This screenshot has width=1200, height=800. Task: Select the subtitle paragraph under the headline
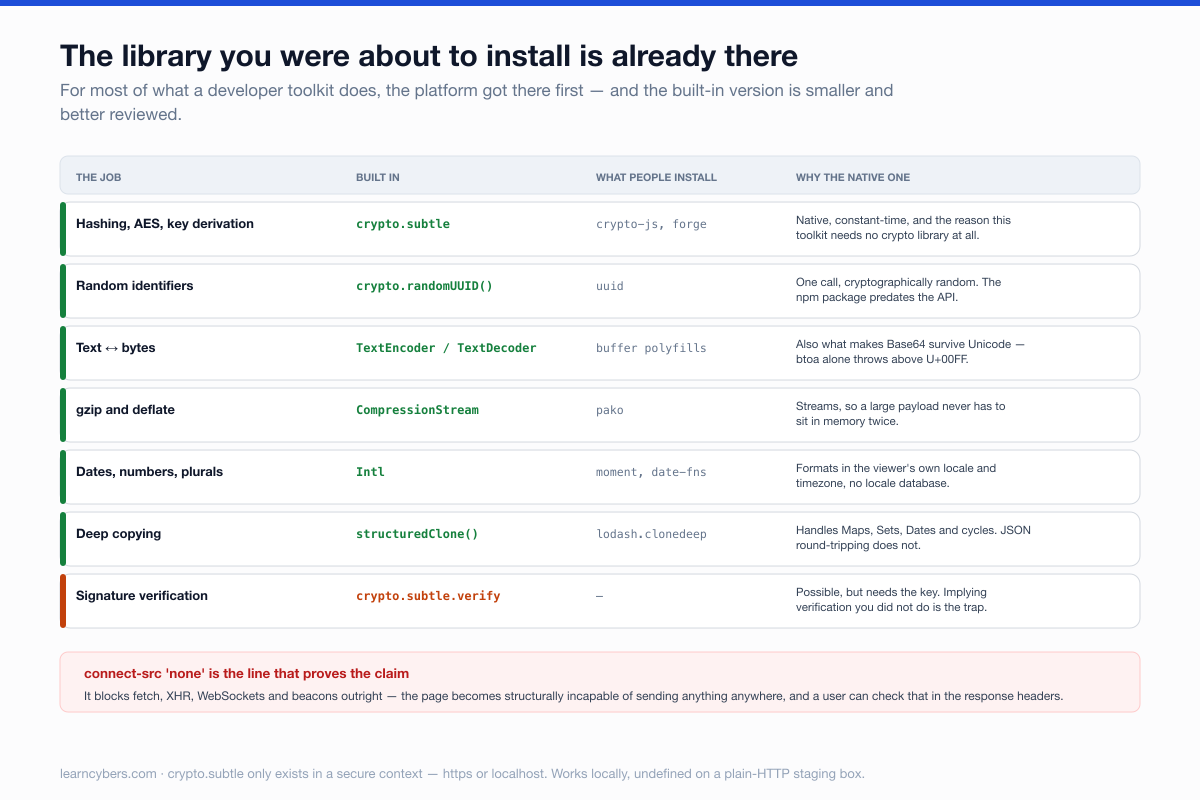coord(476,102)
